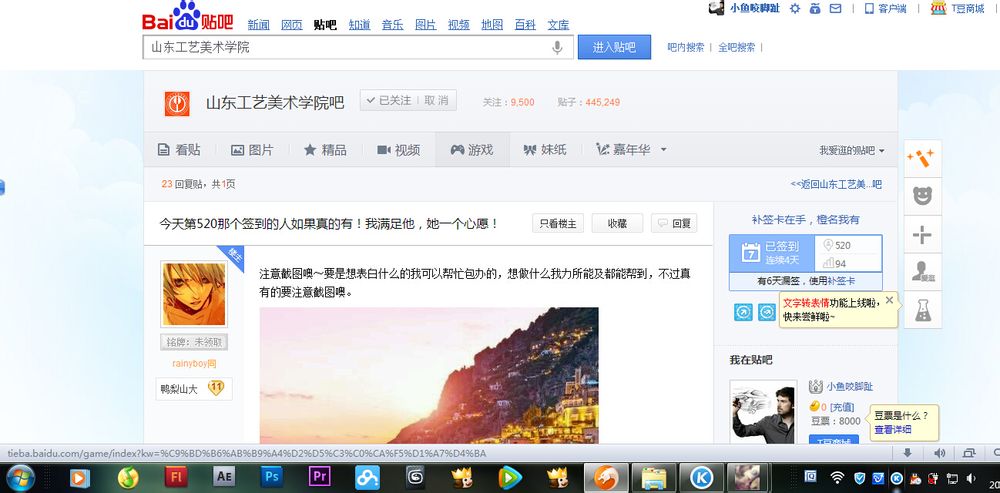Switch to the 图片 tab
This screenshot has width=1000, height=493.
pos(252,150)
